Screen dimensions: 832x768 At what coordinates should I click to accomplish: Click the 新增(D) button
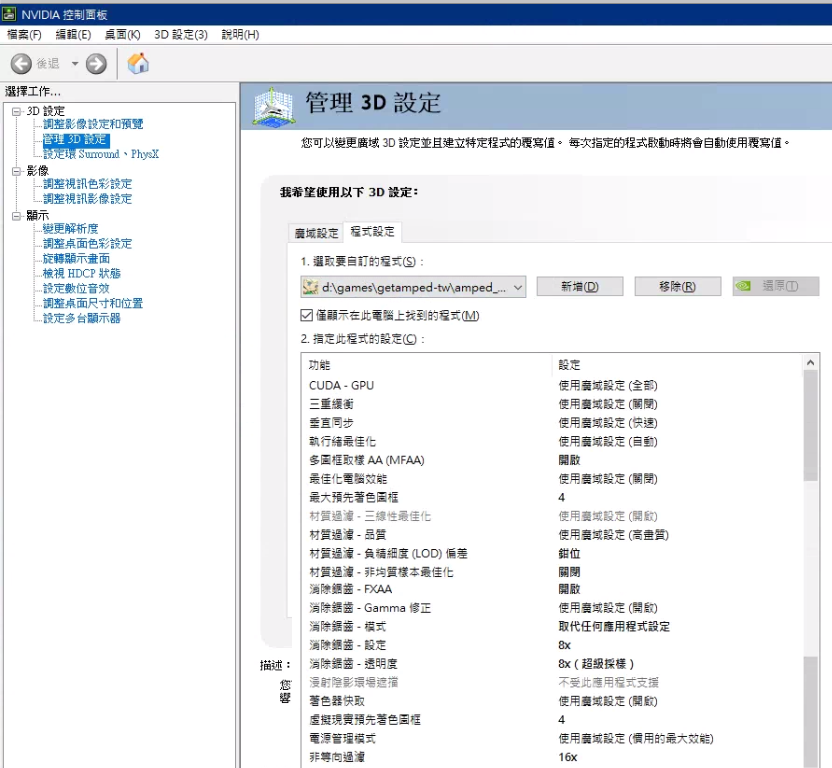coord(579,287)
